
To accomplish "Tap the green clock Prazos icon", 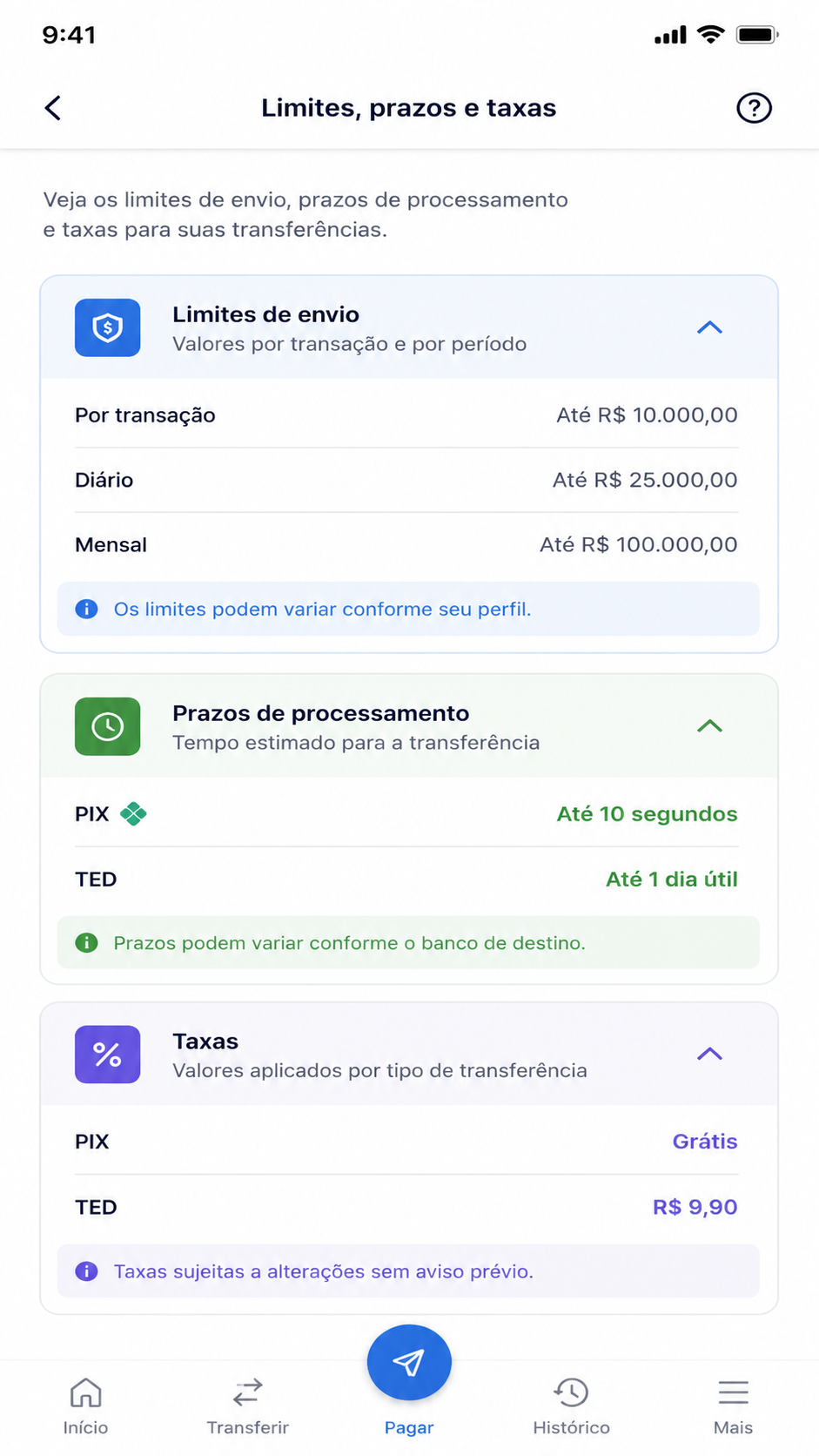I will 108,726.
